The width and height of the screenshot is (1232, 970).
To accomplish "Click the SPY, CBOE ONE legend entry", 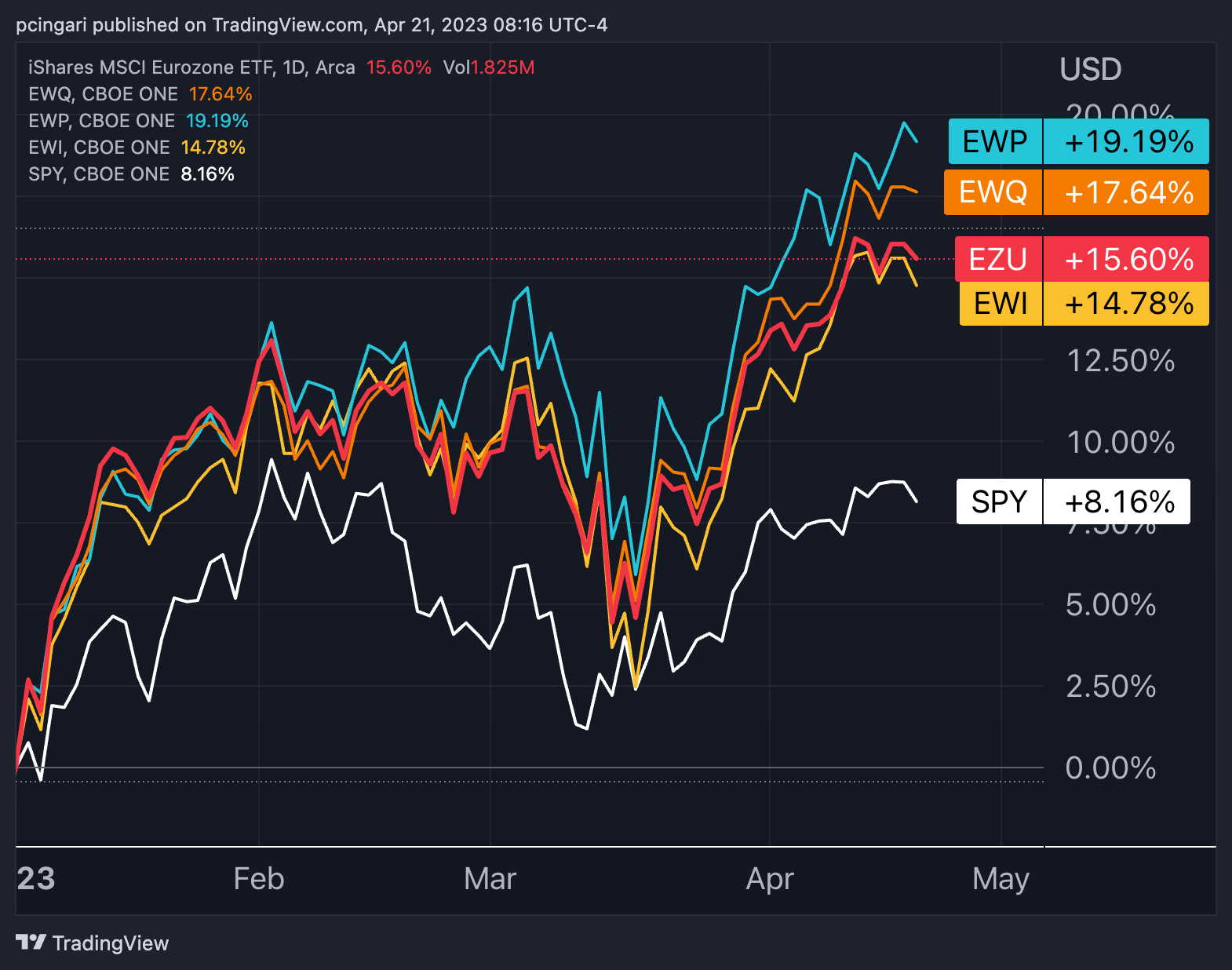I will pyautogui.click(x=99, y=174).
